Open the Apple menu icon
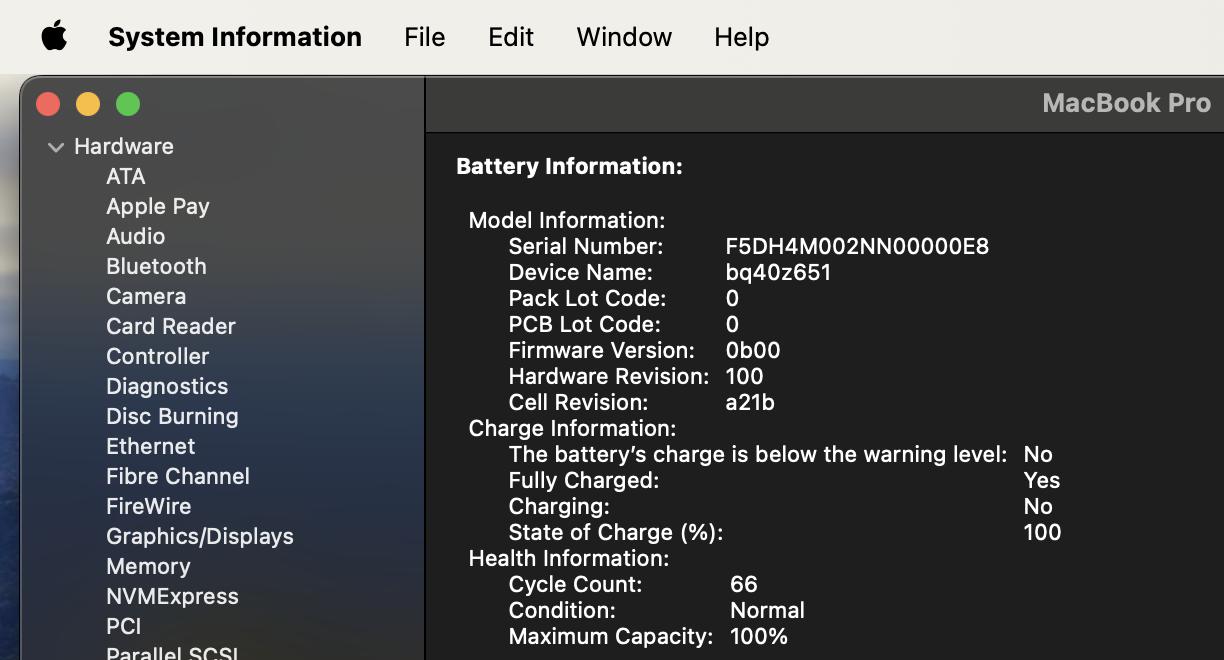This screenshot has height=660, width=1224. [54, 37]
